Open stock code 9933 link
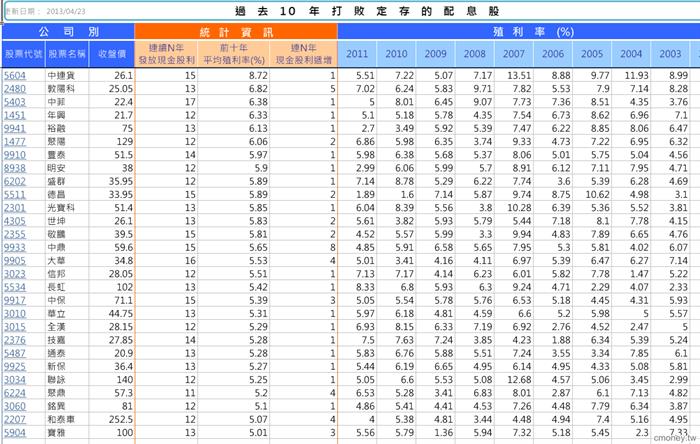 [15, 248]
